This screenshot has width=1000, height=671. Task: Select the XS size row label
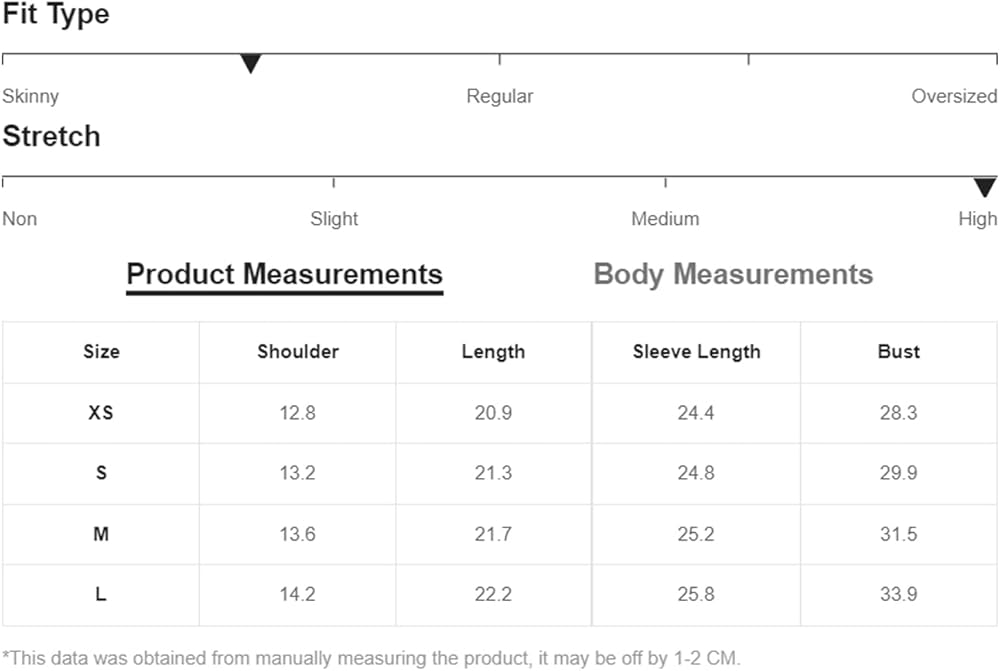tap(101, 412)
